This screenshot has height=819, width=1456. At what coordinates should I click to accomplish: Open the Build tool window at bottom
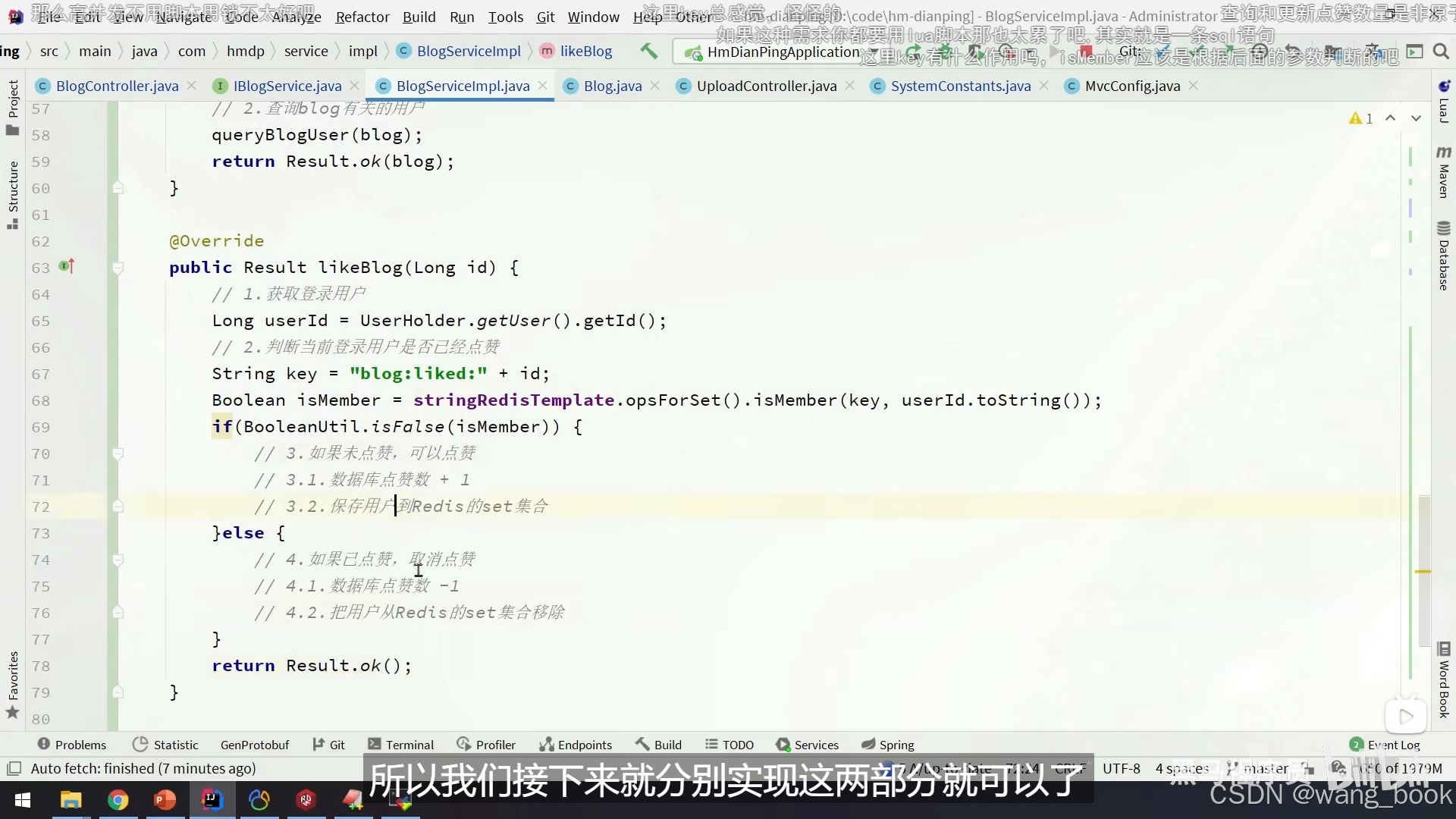click(658, 745)
